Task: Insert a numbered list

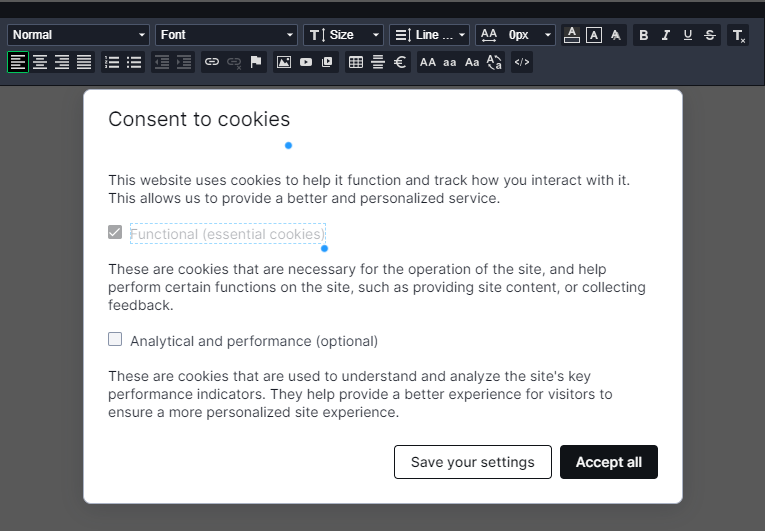Action: point(112,62)
